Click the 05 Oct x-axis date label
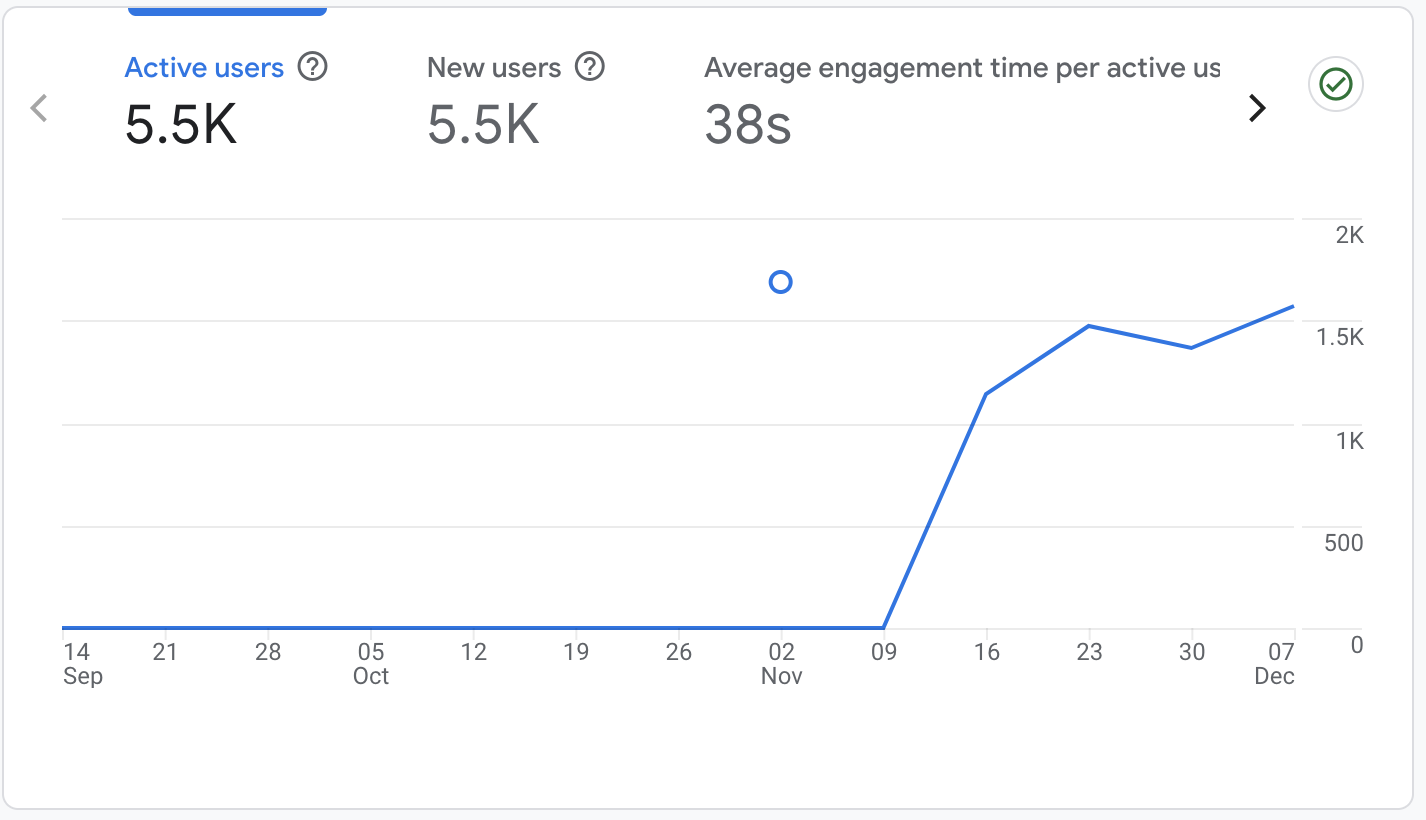 coord(371,663)
